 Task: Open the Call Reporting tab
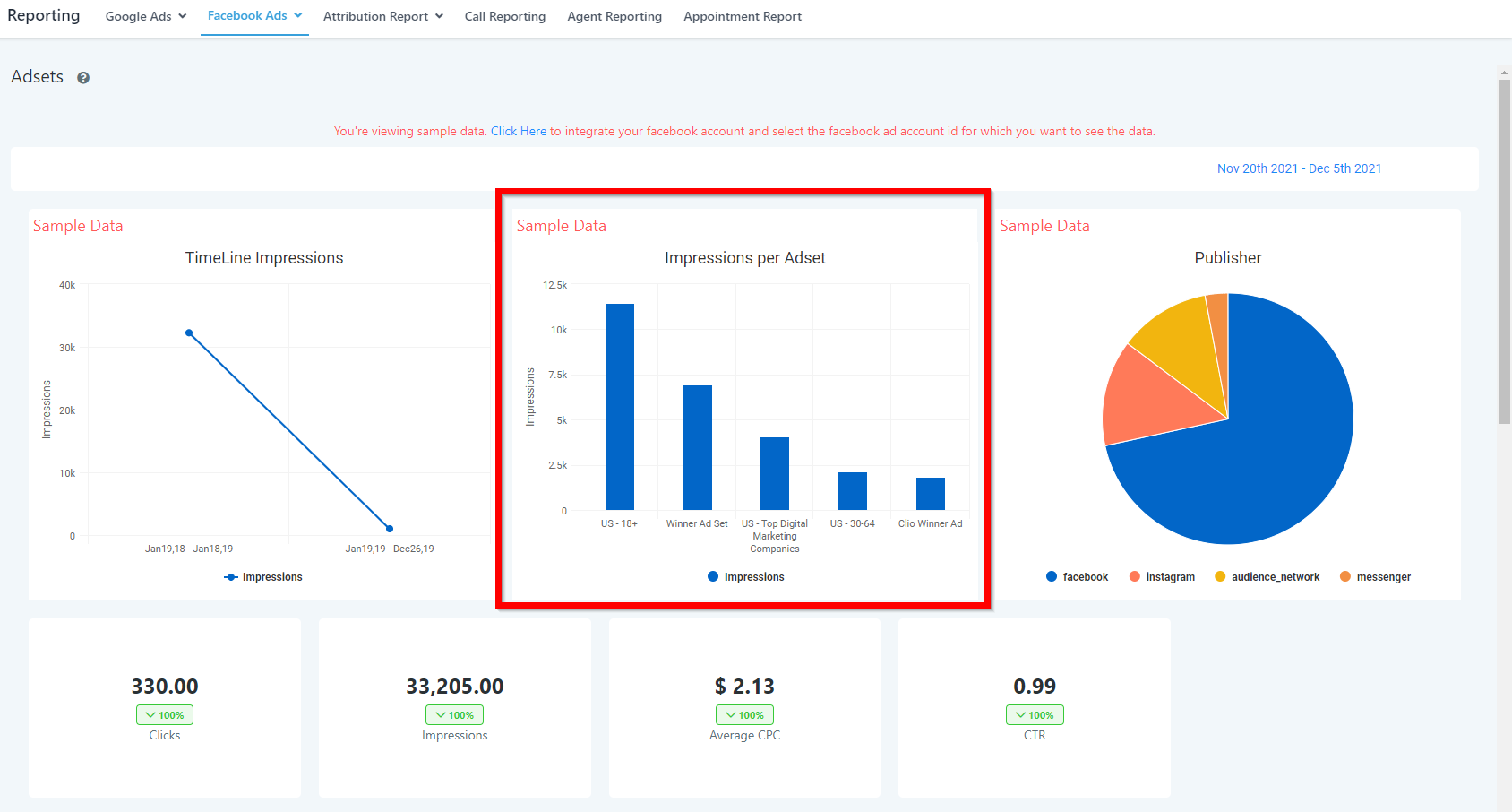pyautogui.click(x=504, y=16)
